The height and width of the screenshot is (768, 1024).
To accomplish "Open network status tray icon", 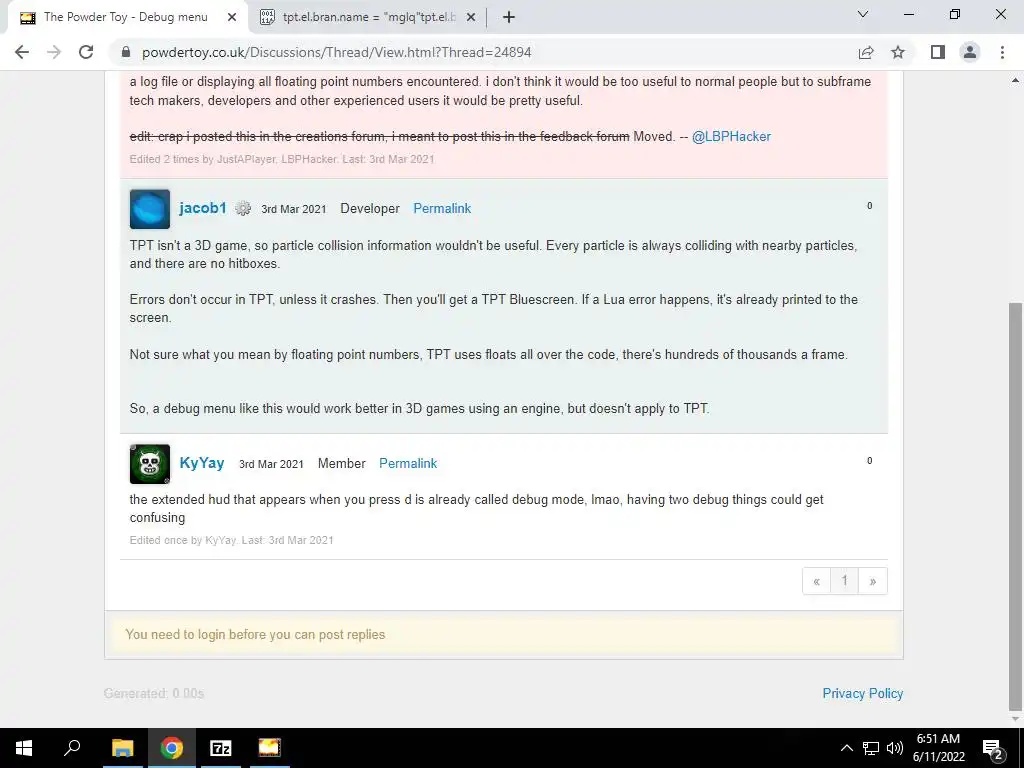I will [871, 748].
